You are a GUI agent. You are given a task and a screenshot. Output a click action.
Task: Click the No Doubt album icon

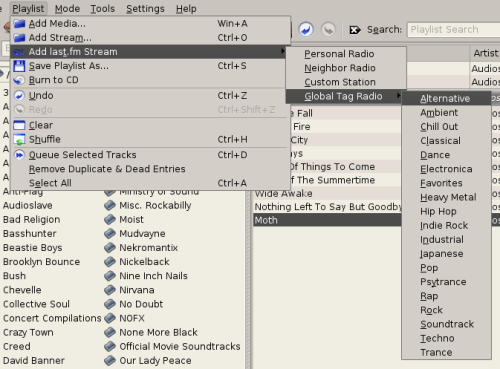[x=110, y=304]
